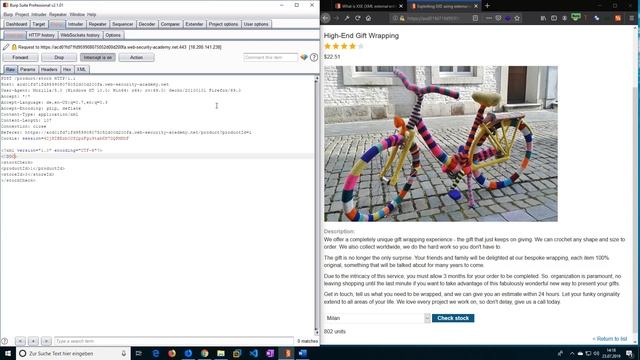Viewport: 640px width, 360px height.
Task: Click the Check stock button
Action: coord(453,318)
